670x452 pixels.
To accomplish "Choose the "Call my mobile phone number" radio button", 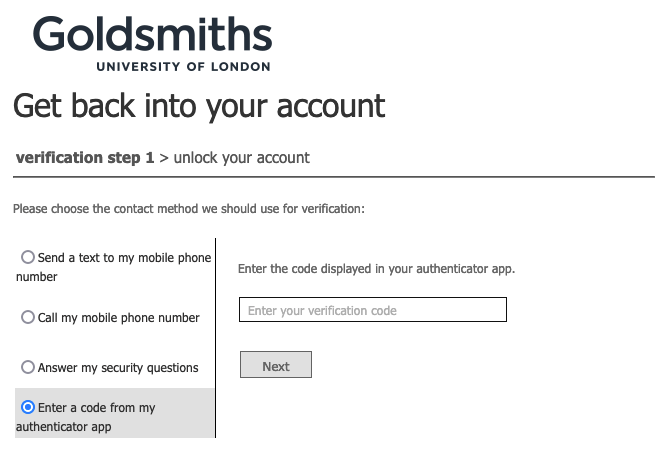I will [x=28, y=317].
